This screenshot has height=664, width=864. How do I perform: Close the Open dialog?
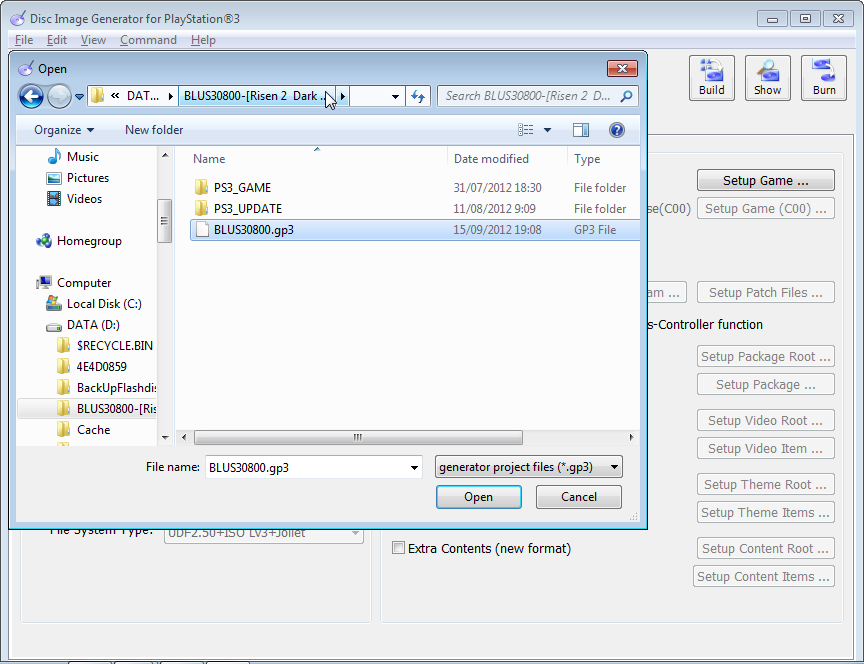622,68
